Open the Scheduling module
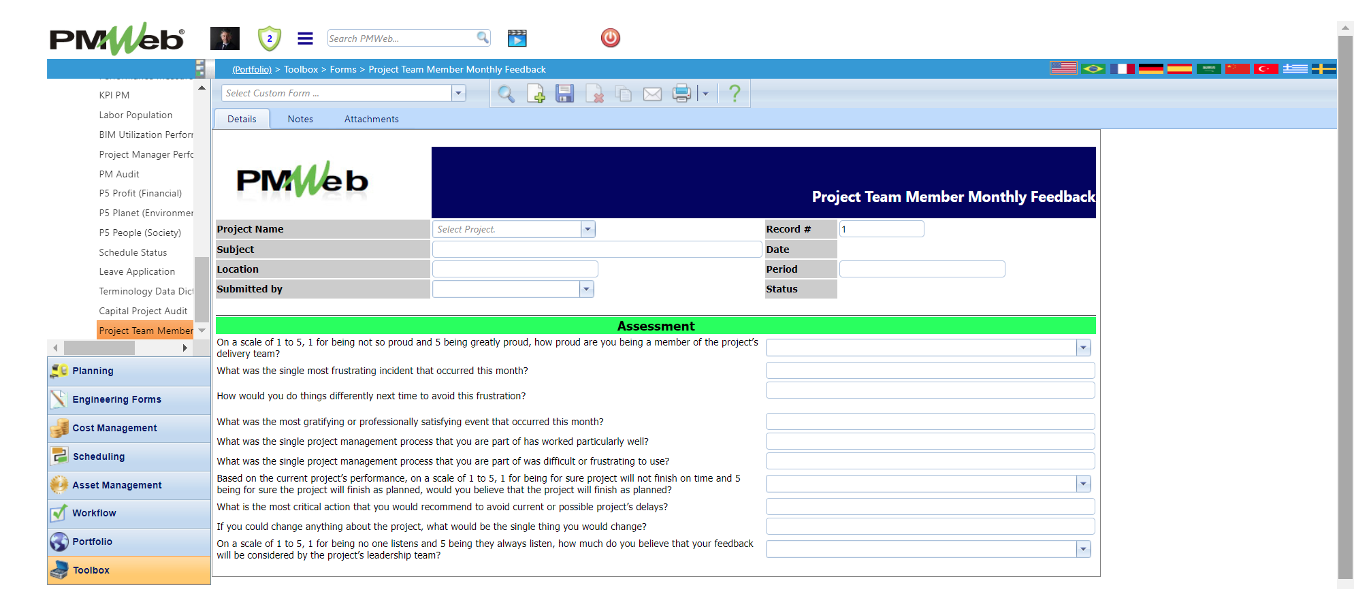Screen dimensions: 1370x613 (x=129, y=457)
